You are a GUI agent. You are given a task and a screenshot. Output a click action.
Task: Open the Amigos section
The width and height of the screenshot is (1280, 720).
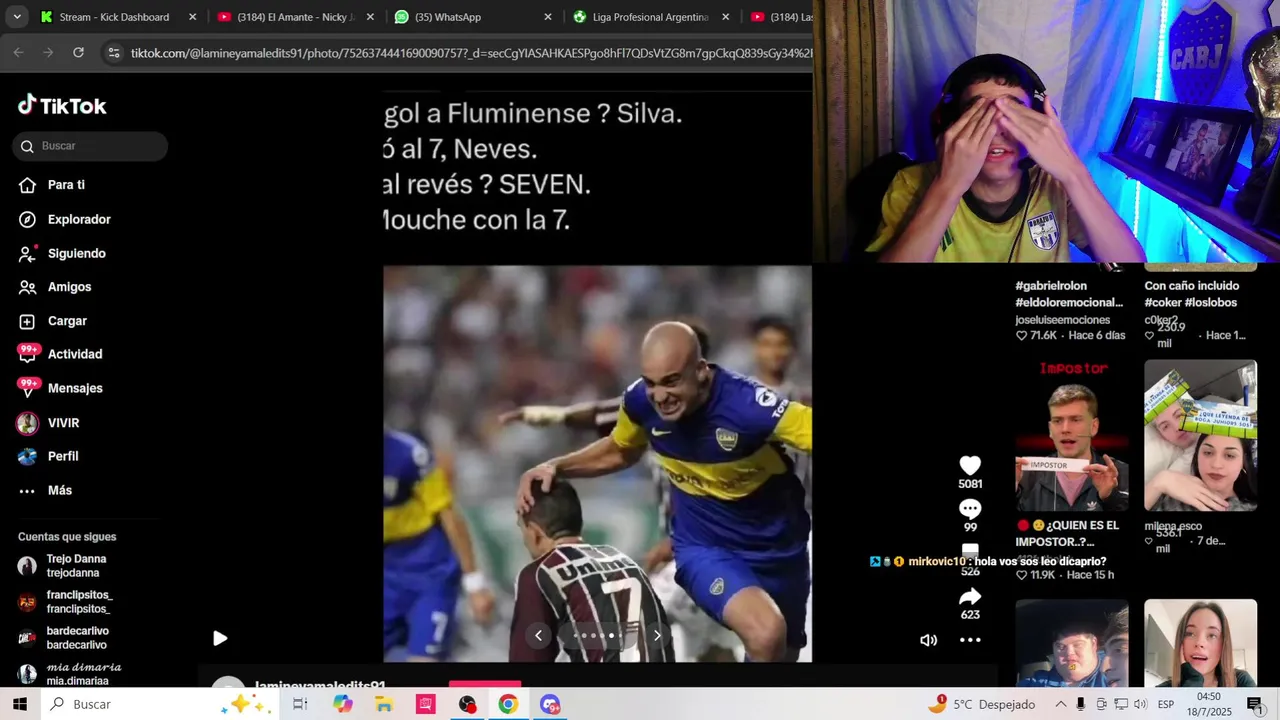pyautogui.click(x=55, y=287)
